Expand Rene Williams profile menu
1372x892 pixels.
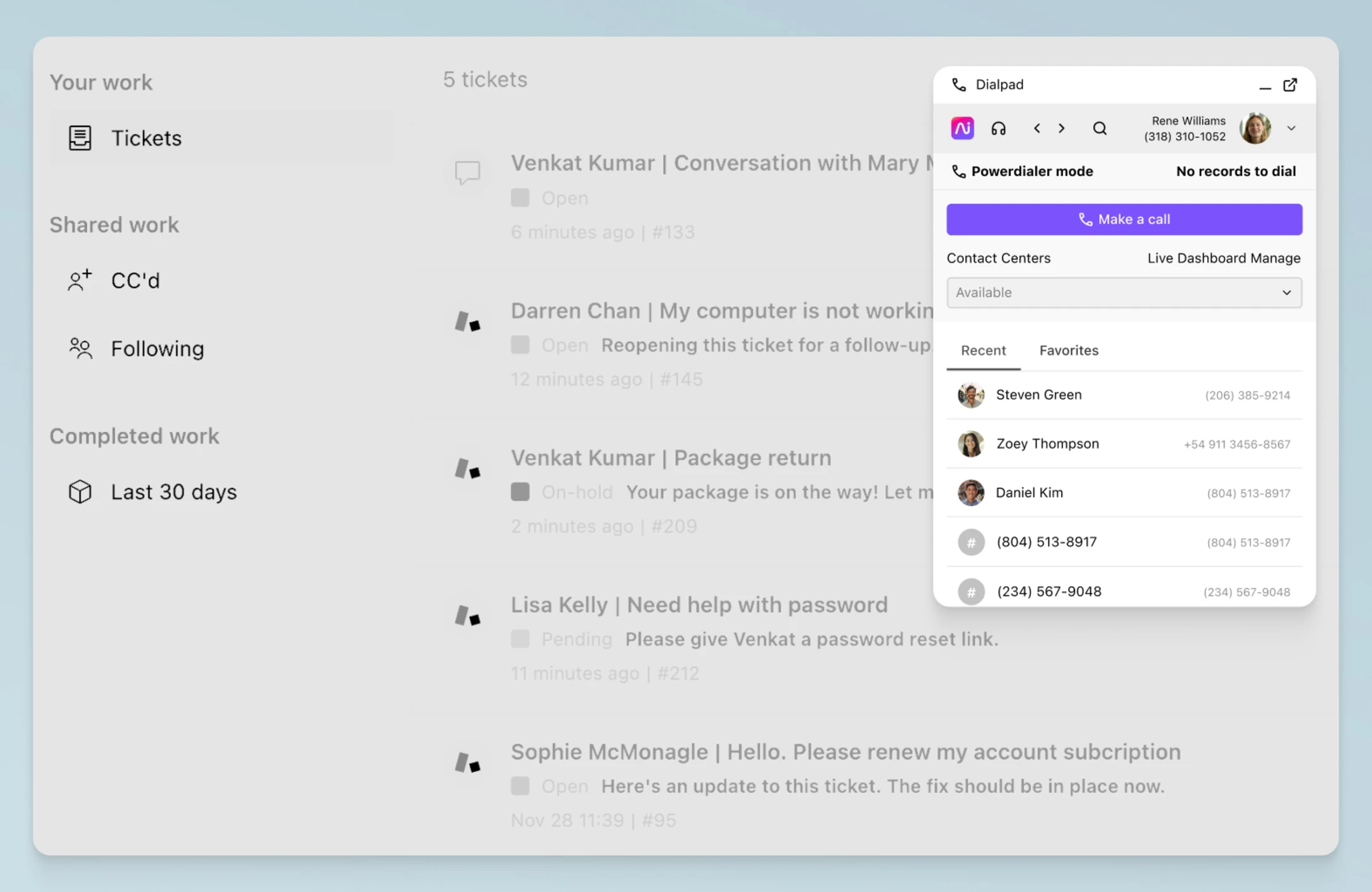[1291, 128]
